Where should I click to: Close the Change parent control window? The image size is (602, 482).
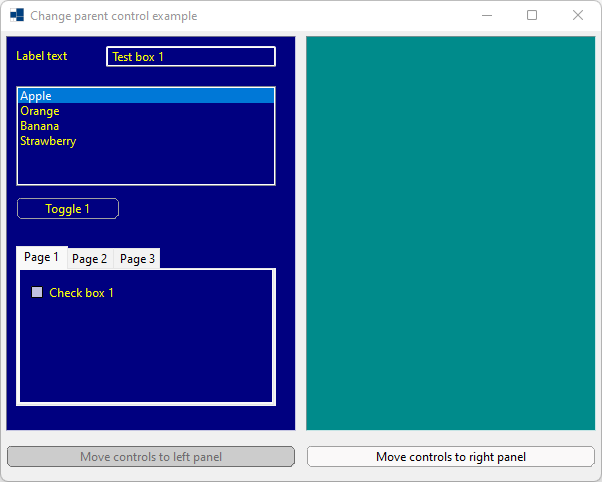pos(577,16)
